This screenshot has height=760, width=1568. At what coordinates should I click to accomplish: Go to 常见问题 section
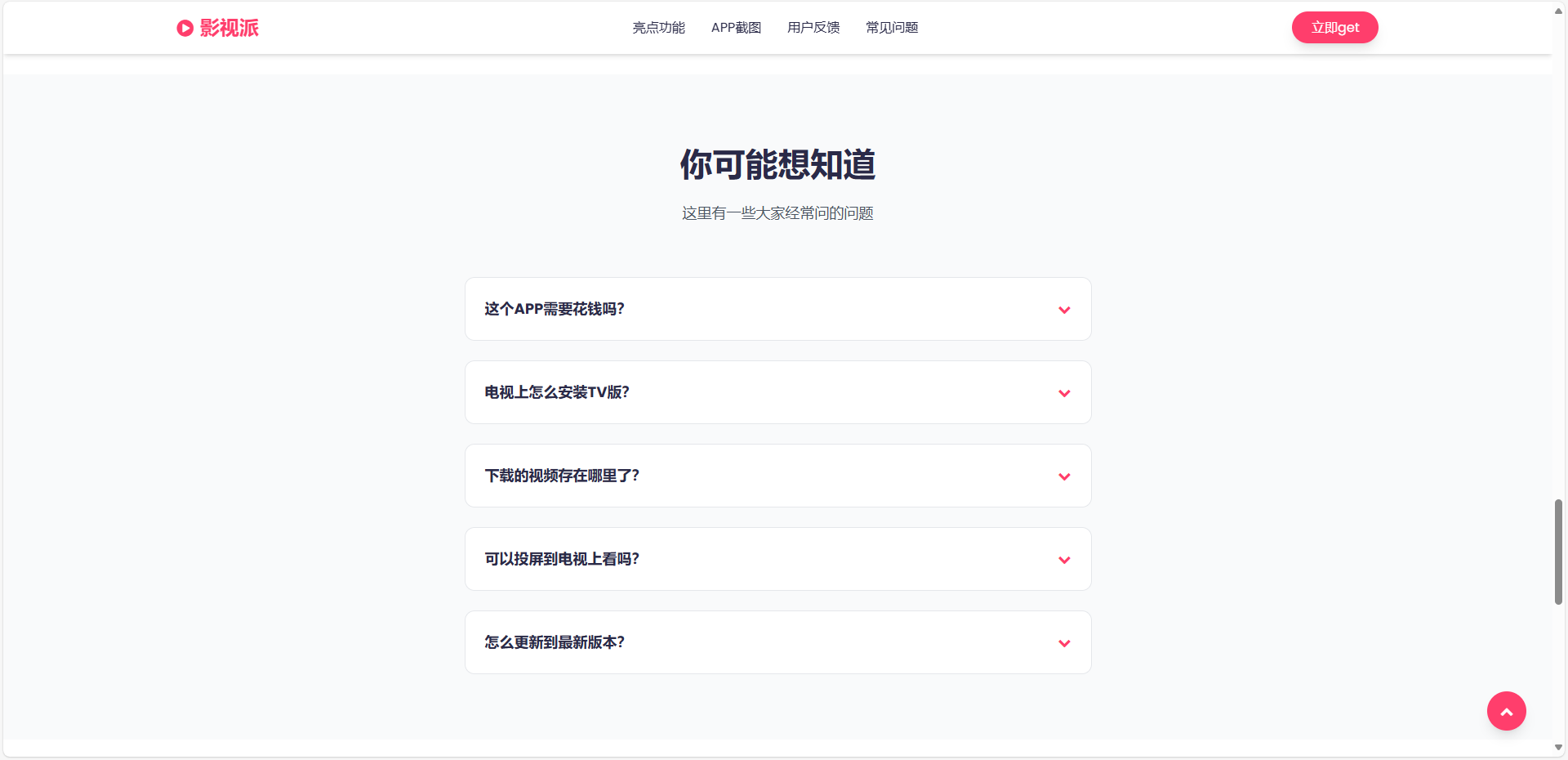coord(892,28)
